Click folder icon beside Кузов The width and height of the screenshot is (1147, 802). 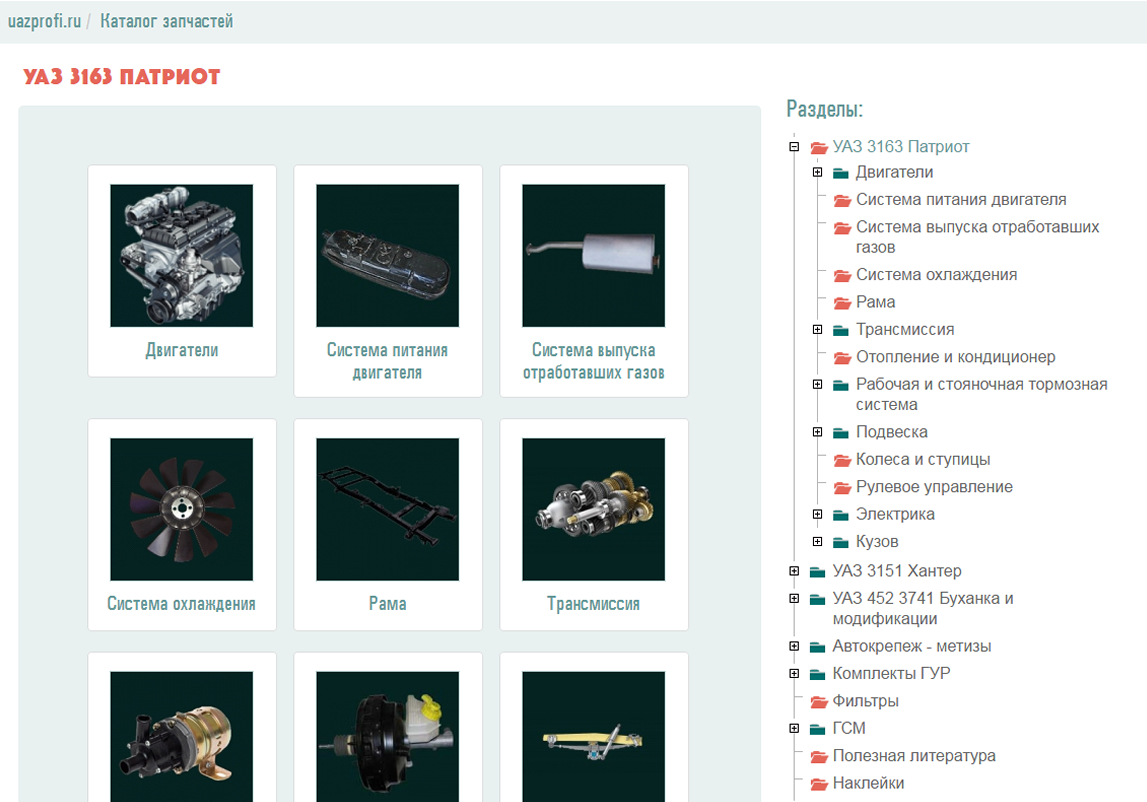(x=841, y=542)
